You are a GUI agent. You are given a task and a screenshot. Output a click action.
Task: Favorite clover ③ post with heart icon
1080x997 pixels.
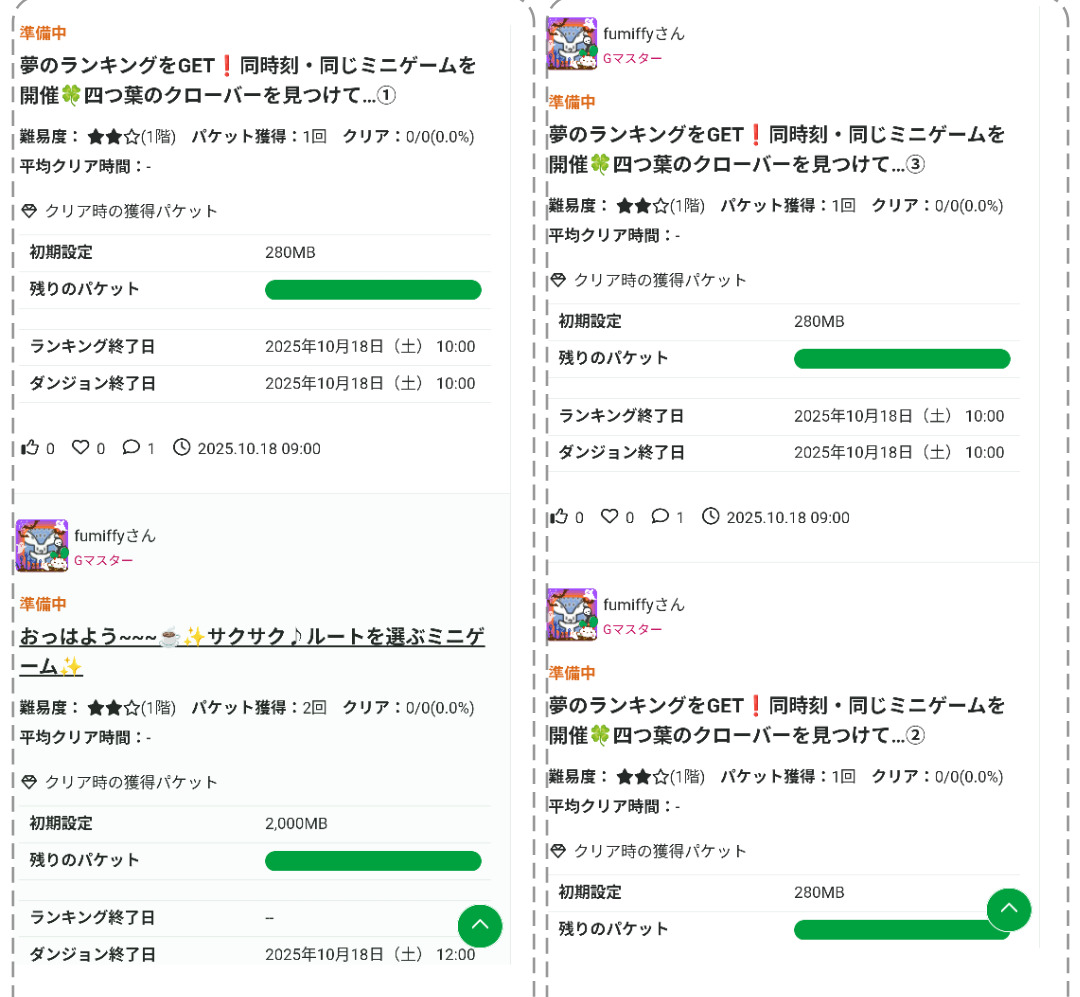(609, 517)
